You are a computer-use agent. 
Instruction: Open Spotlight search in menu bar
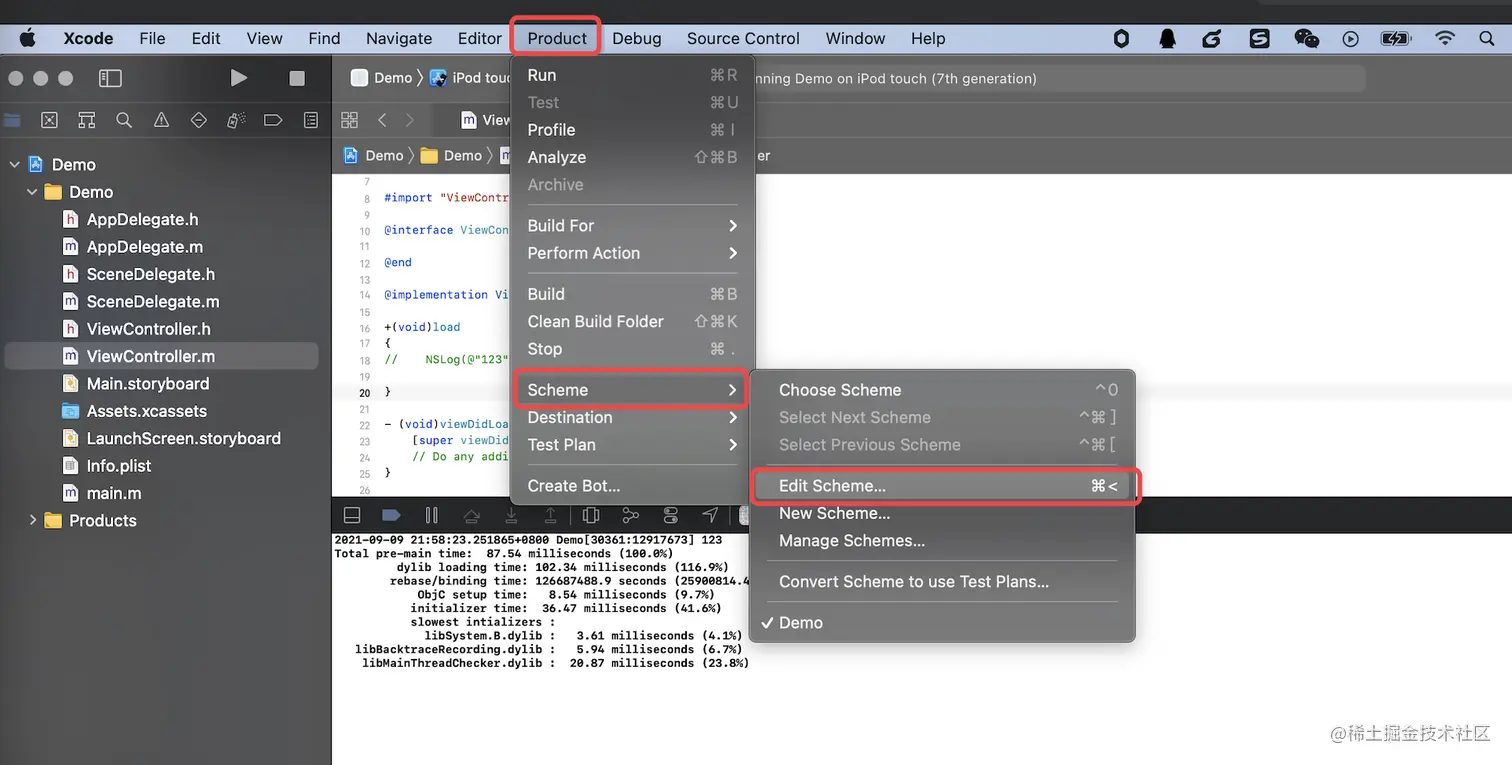point(1486,38)
